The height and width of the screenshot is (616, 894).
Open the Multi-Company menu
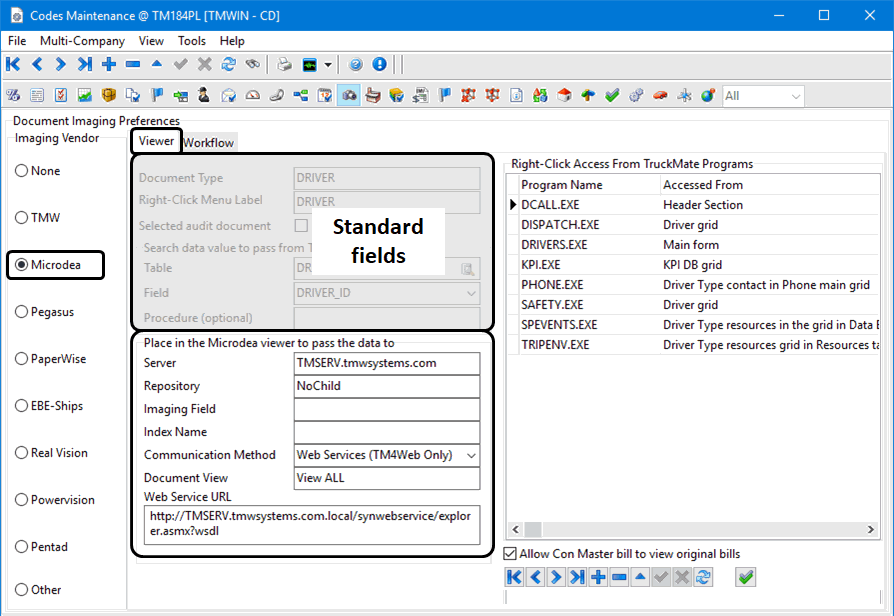click(x=82, y=41)
